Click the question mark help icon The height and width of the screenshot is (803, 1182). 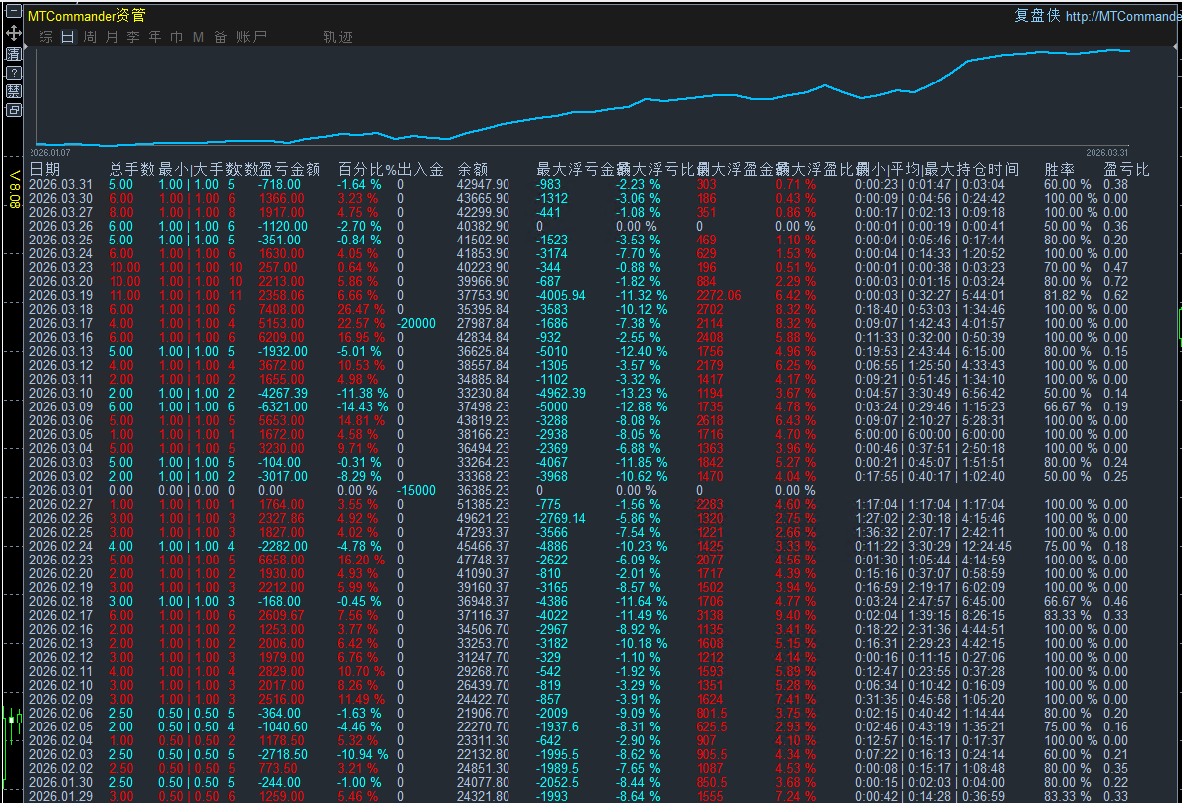tap(13, 73)
